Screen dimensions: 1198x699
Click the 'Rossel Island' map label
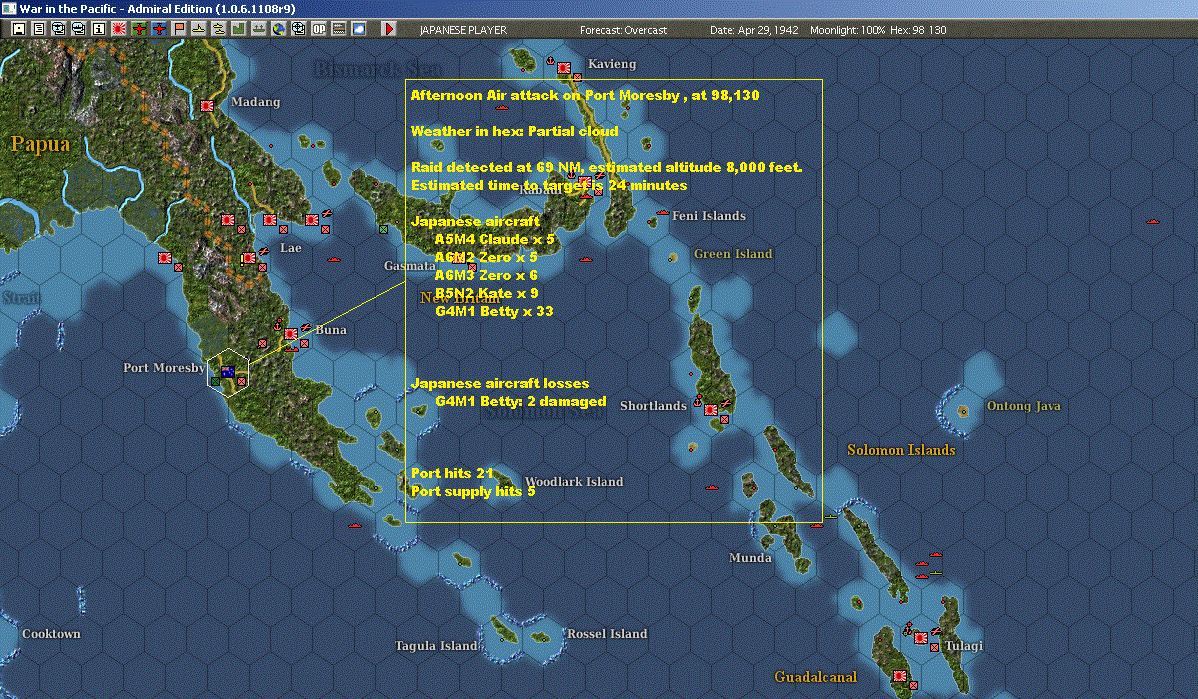607,633
